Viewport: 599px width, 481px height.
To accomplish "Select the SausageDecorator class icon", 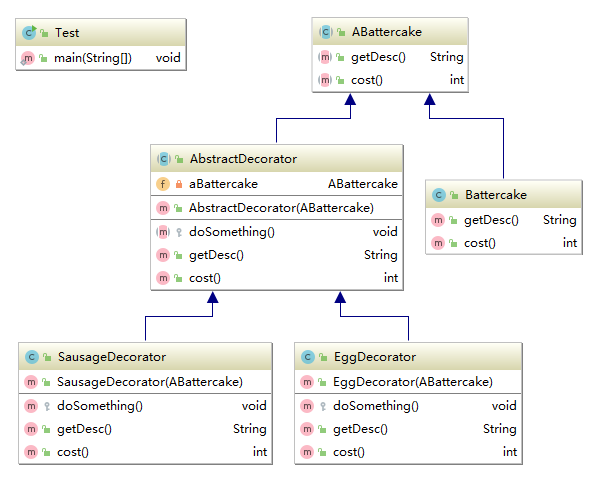I will tap(32, 357).
